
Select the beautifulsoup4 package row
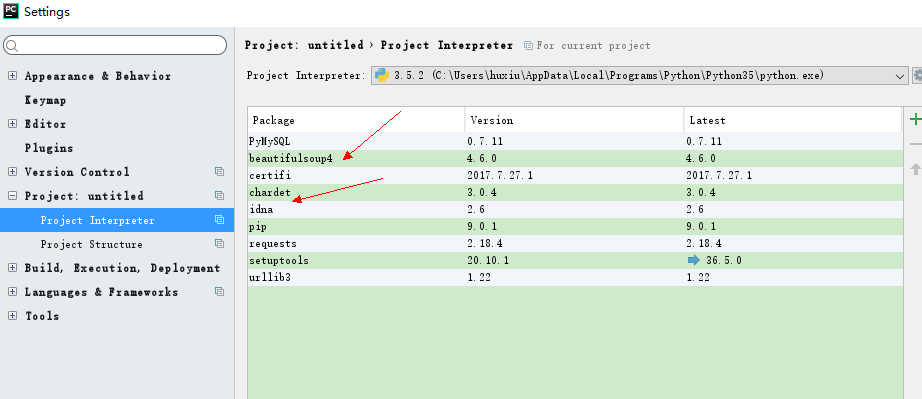pos(575,158)
